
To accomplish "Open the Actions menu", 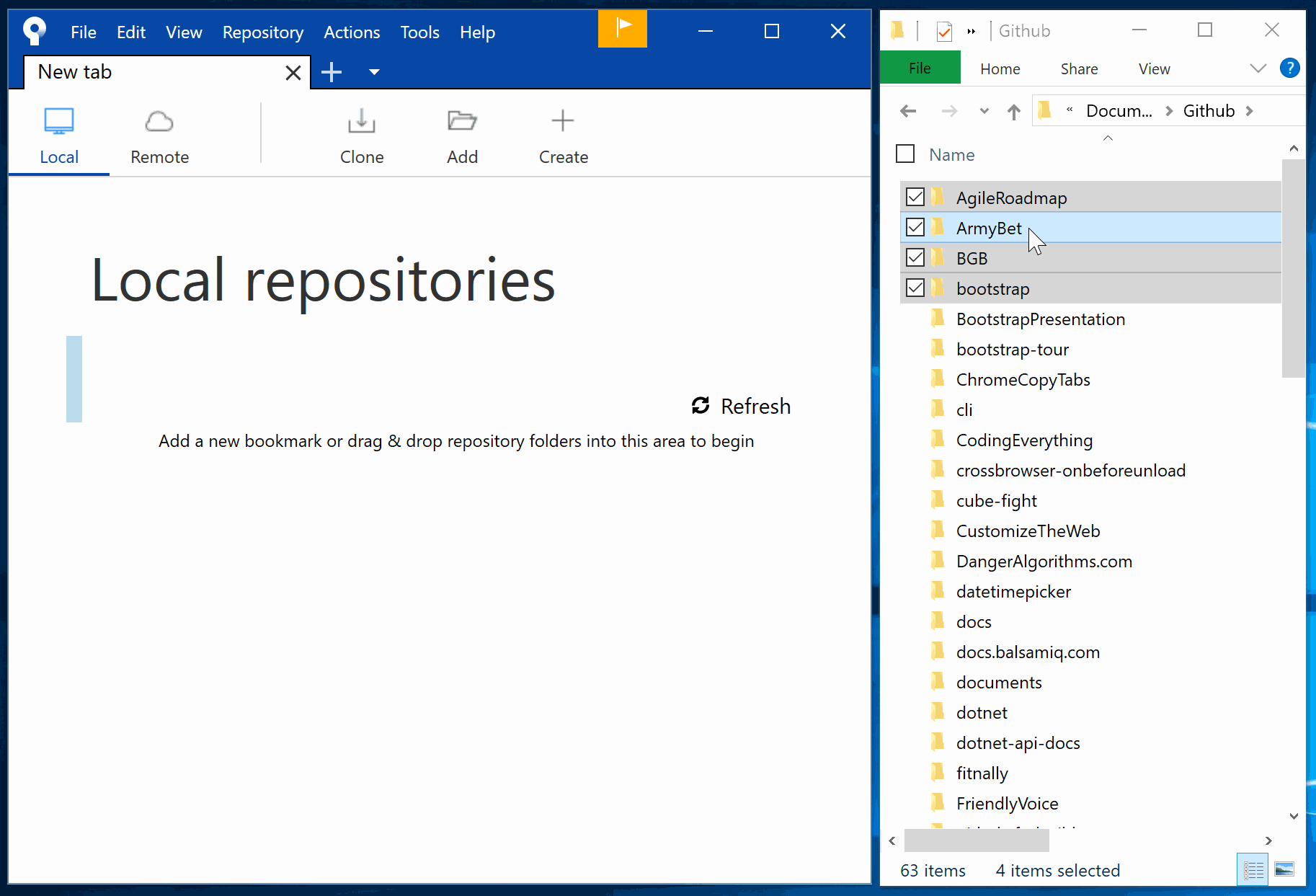I will [x=352, y=32].
